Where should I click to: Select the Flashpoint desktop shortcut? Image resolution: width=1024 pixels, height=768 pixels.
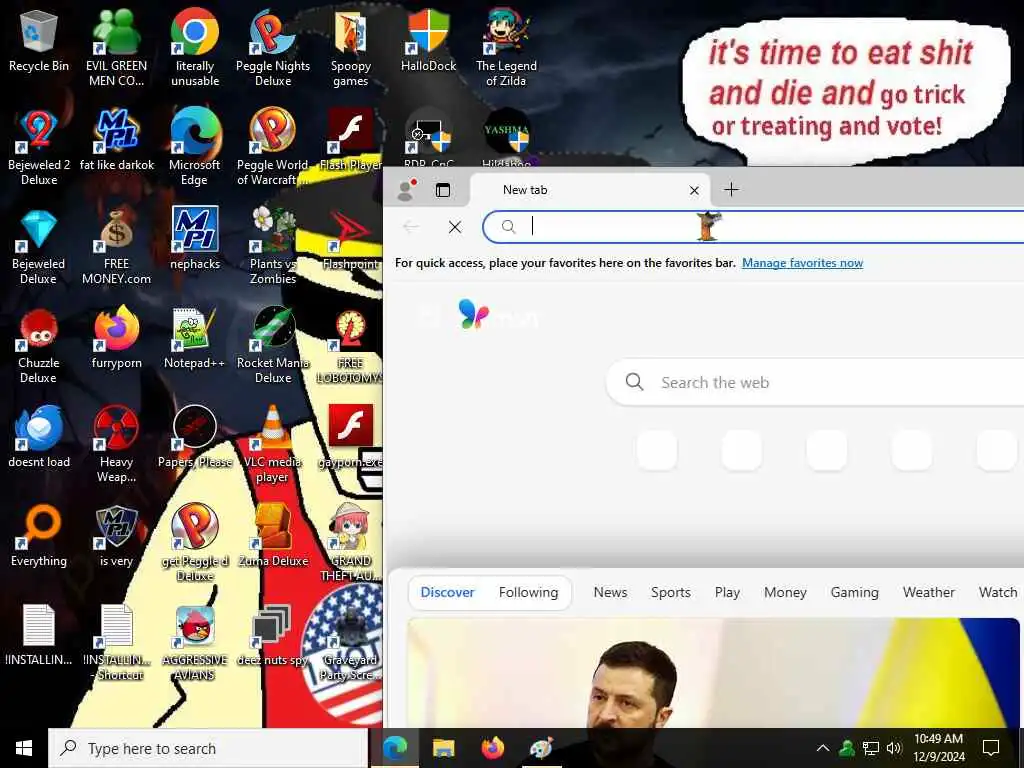tap(351, 239)
